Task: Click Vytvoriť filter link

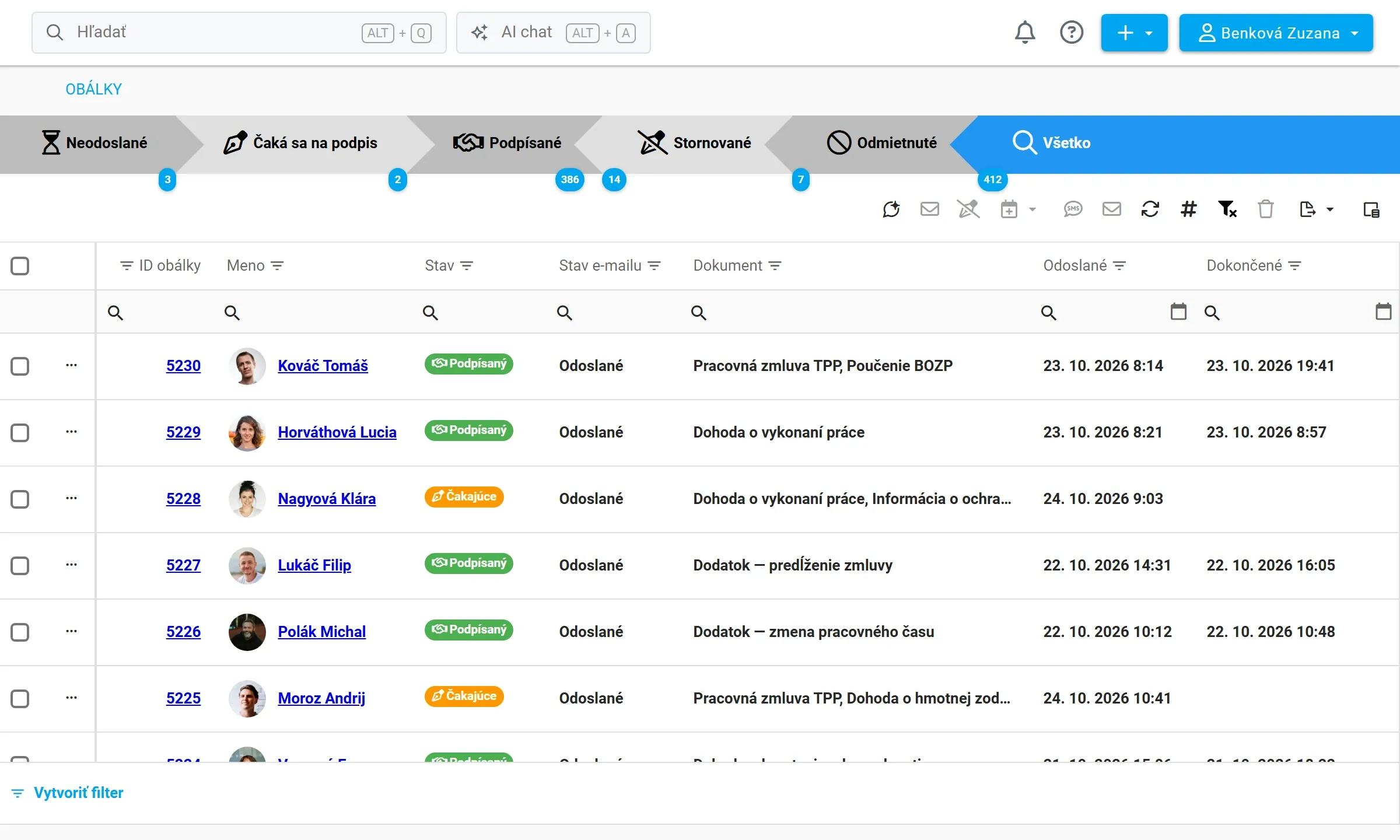Action: click(x=68, y=793)
